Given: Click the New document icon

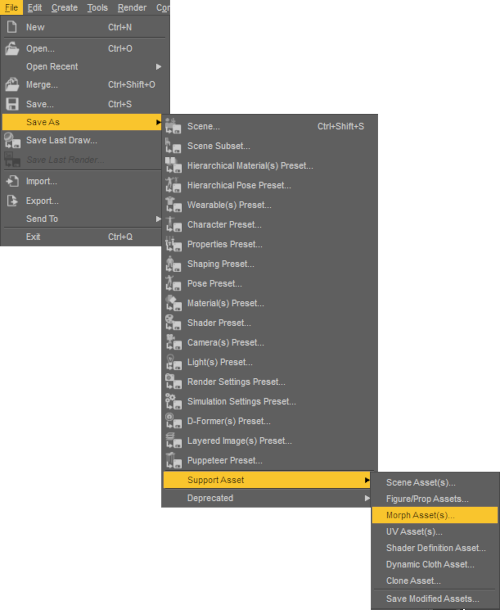Looking at the screenshot, I should (x=12, y=27).
